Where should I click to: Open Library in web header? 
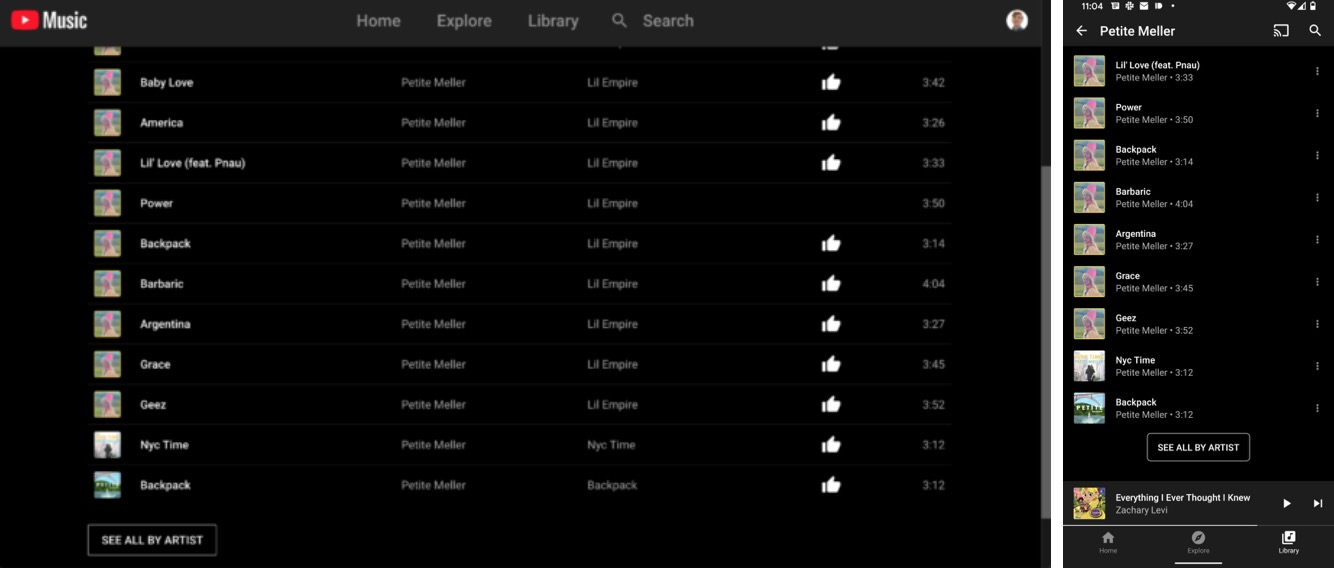553,20
